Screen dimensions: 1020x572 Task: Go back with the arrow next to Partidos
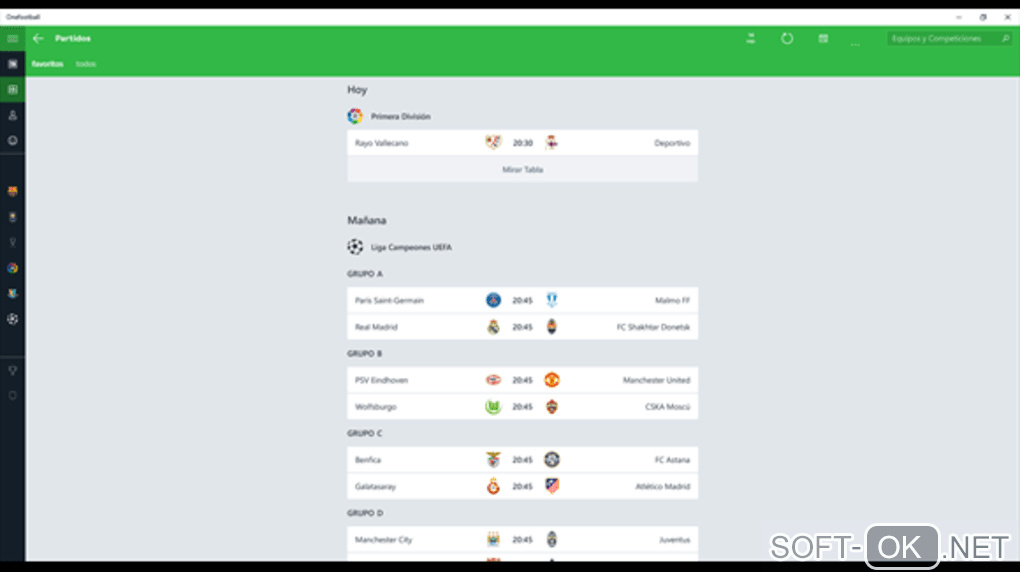38,38
